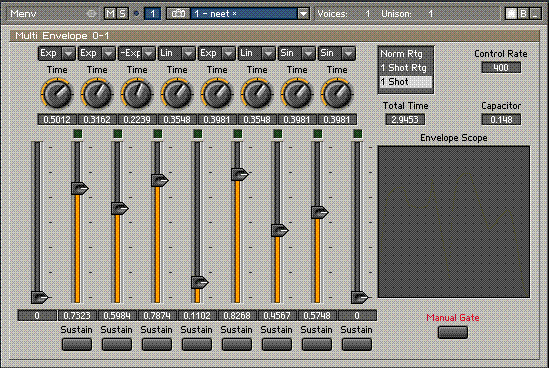
Task: Mute the Menv instrument with M
Action: 110,14
